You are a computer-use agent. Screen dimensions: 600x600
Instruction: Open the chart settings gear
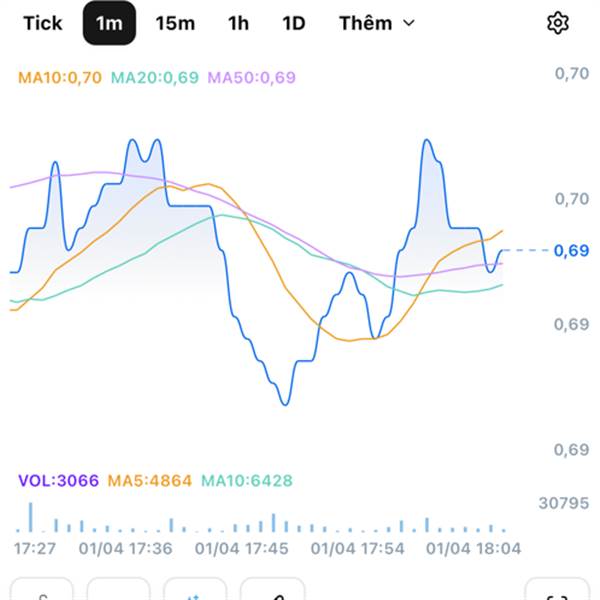click(x=557, y=24)
